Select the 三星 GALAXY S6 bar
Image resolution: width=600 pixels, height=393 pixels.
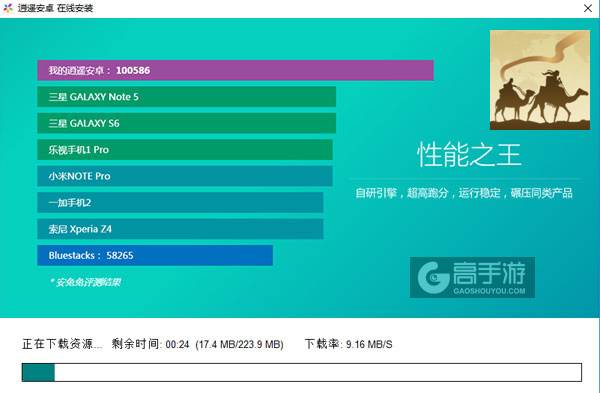point(186,123)
